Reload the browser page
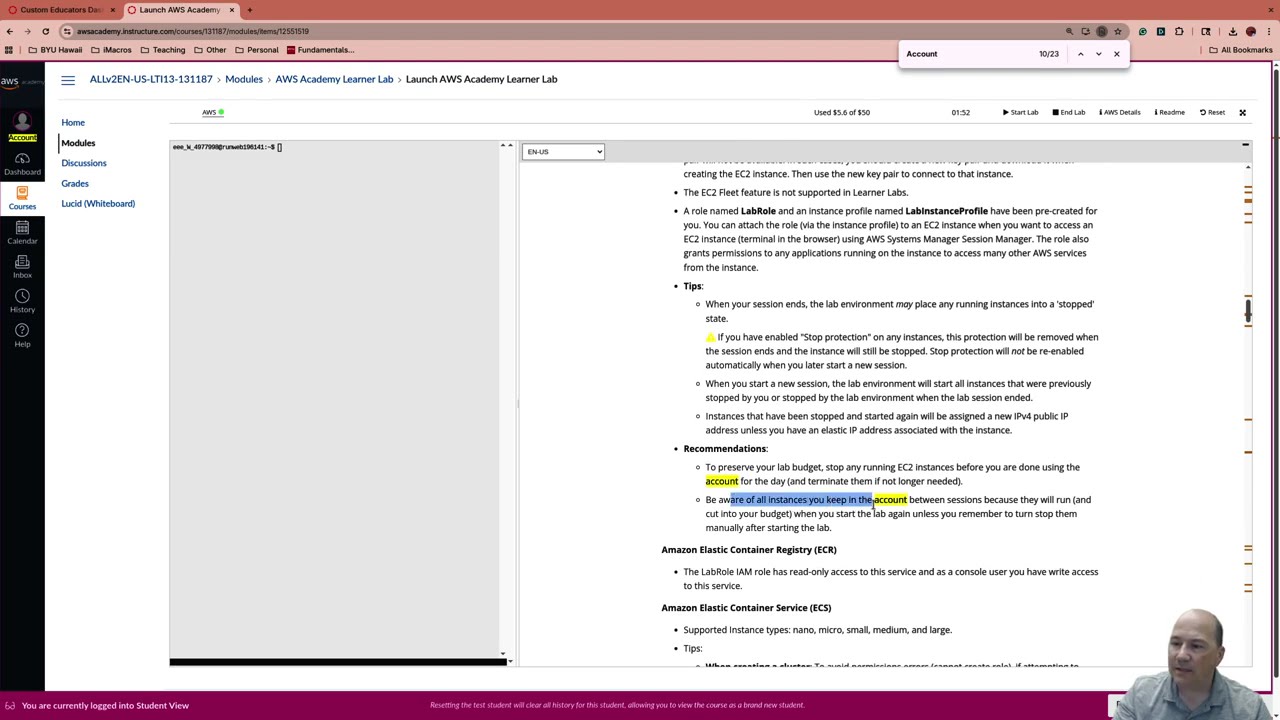This screenshot has width=1280, height=720. pos(45,31)
